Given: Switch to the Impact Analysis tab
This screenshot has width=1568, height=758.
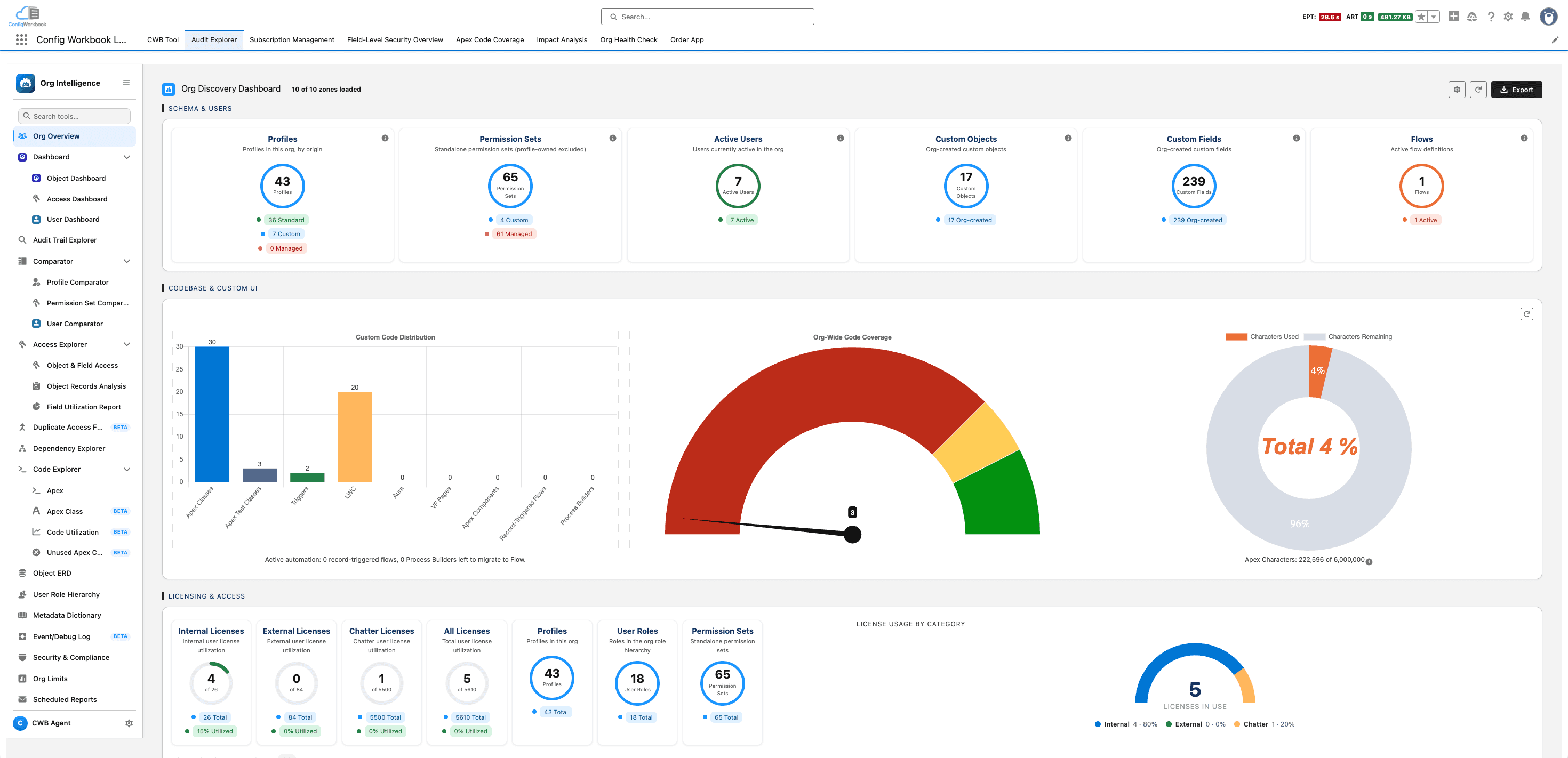Looking at the screenshot, I should (562, 39).
